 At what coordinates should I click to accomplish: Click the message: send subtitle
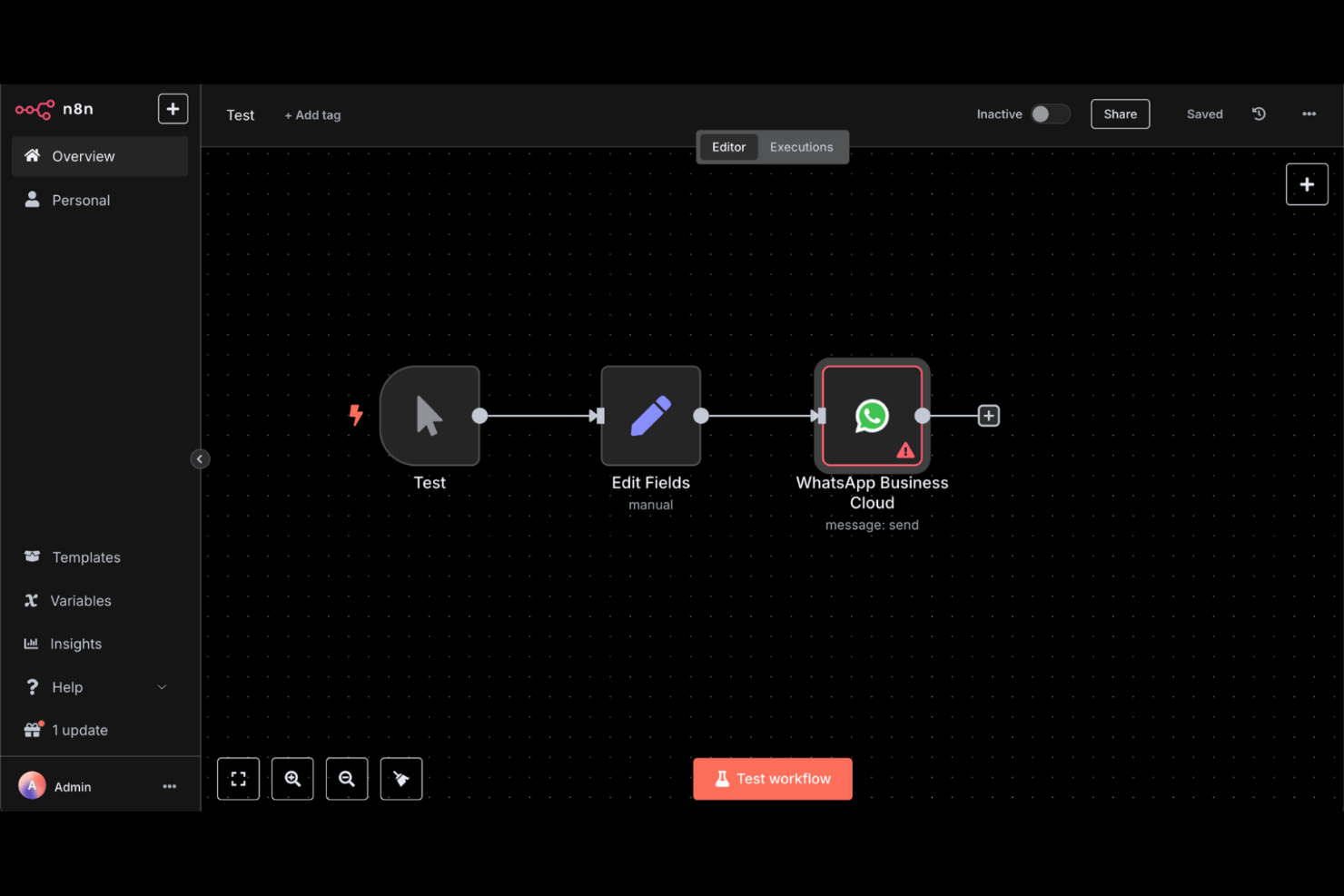point(872,525)
